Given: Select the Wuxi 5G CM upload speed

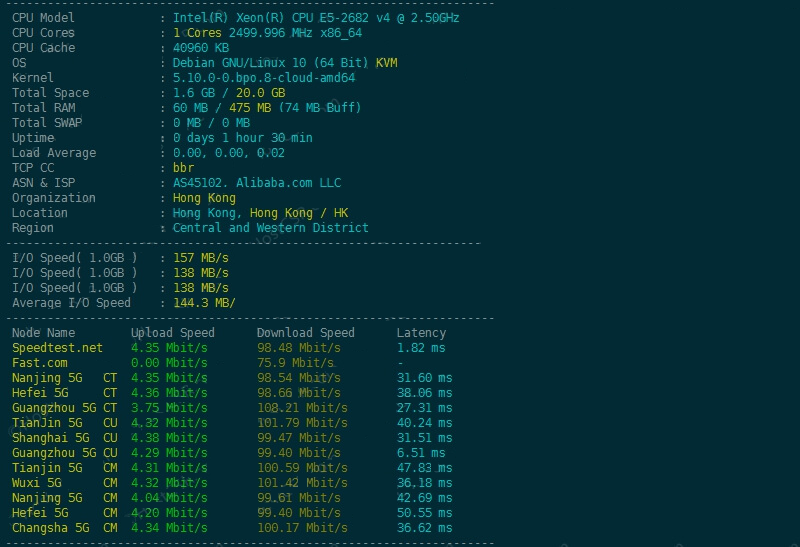Looking at the screenshot, I should [169, 483].
